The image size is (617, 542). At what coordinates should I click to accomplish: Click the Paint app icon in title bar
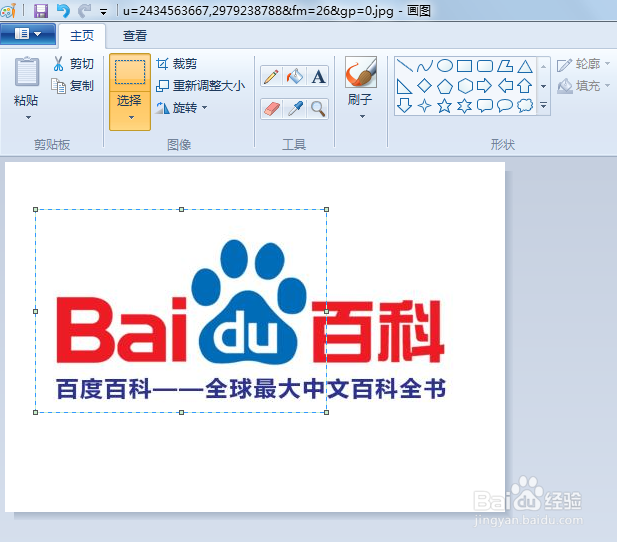click(8, 11)
